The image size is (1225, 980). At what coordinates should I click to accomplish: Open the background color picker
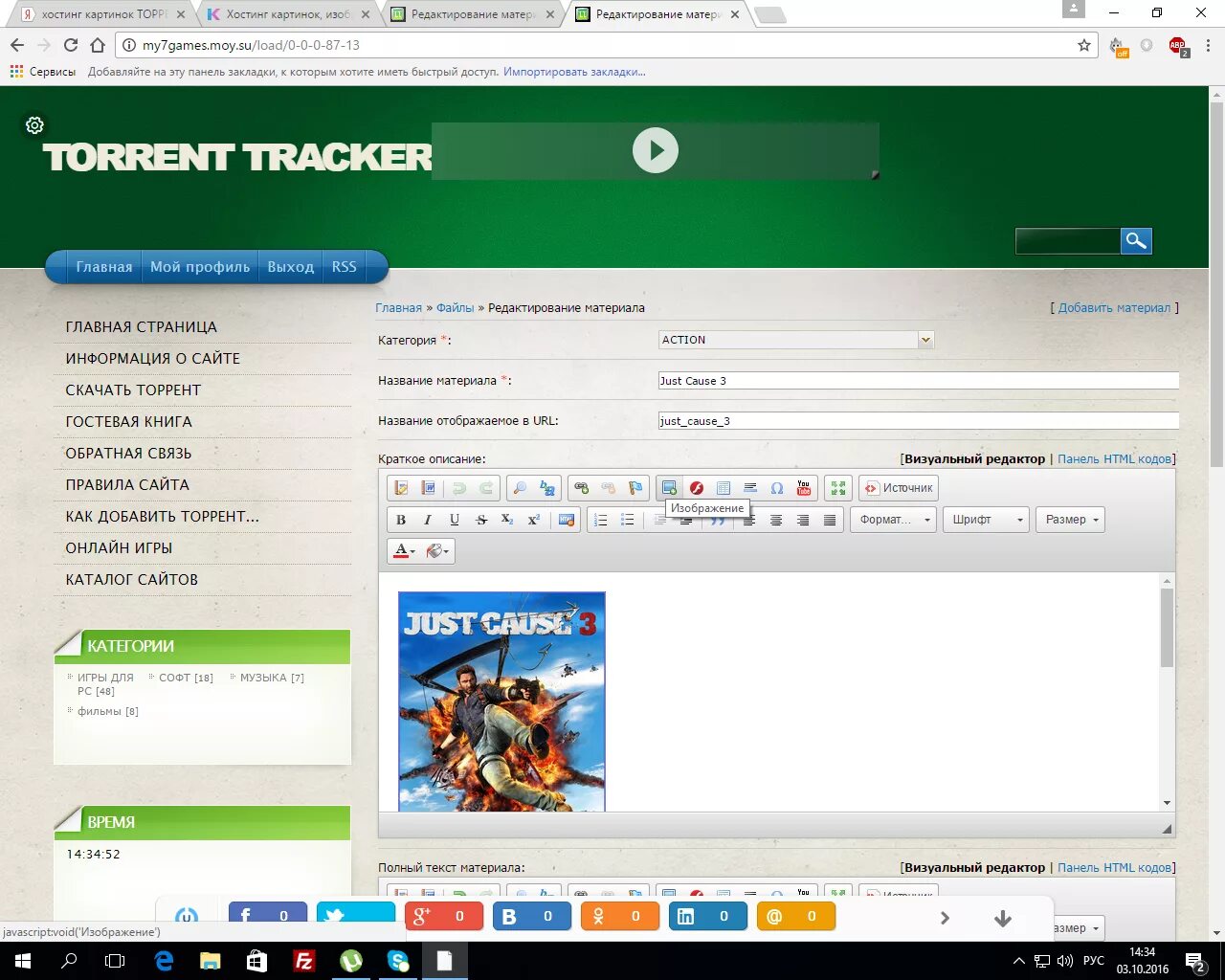pyautogui.click(x=437, y=551)
